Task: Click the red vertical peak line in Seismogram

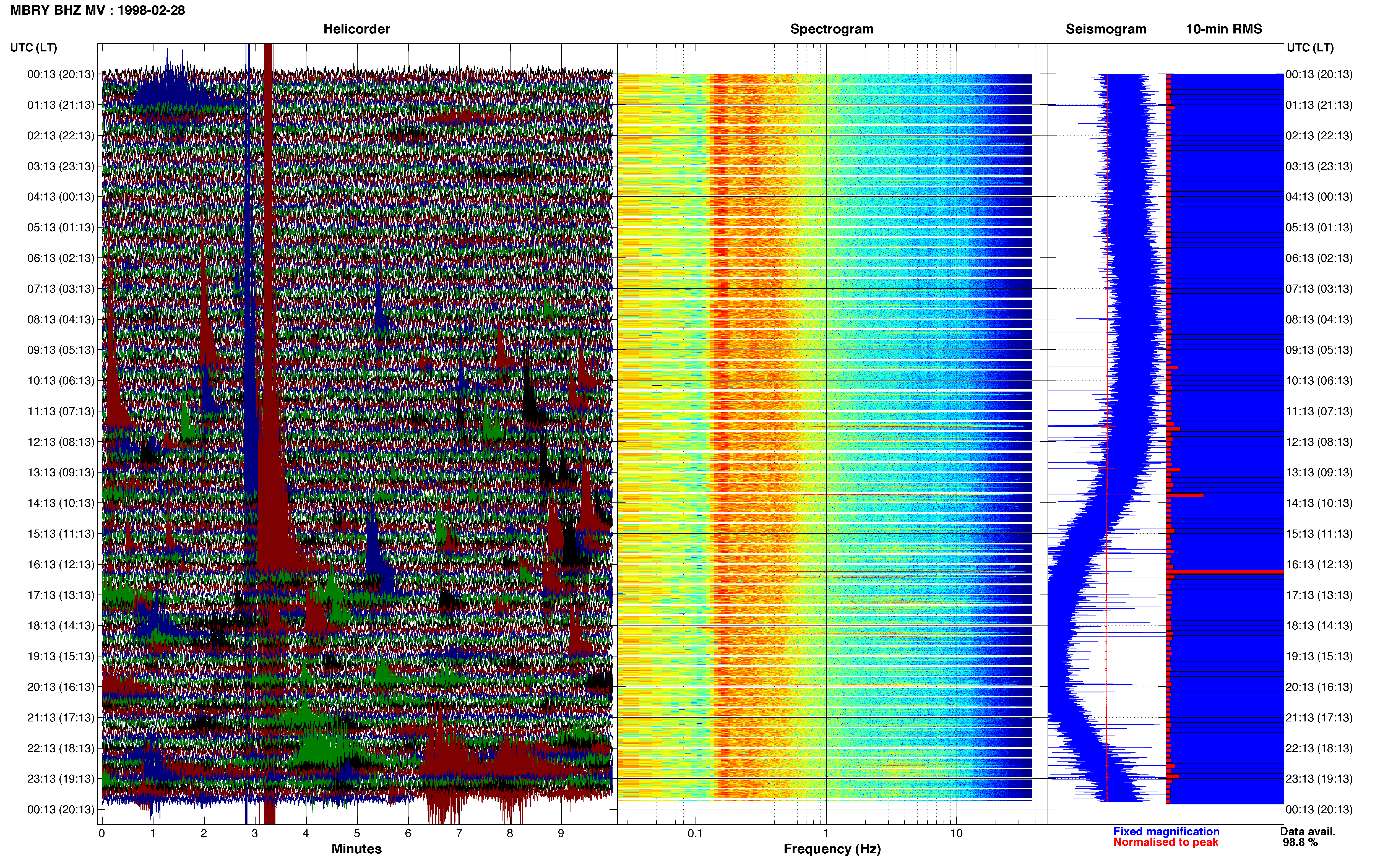Action: 1107,438
